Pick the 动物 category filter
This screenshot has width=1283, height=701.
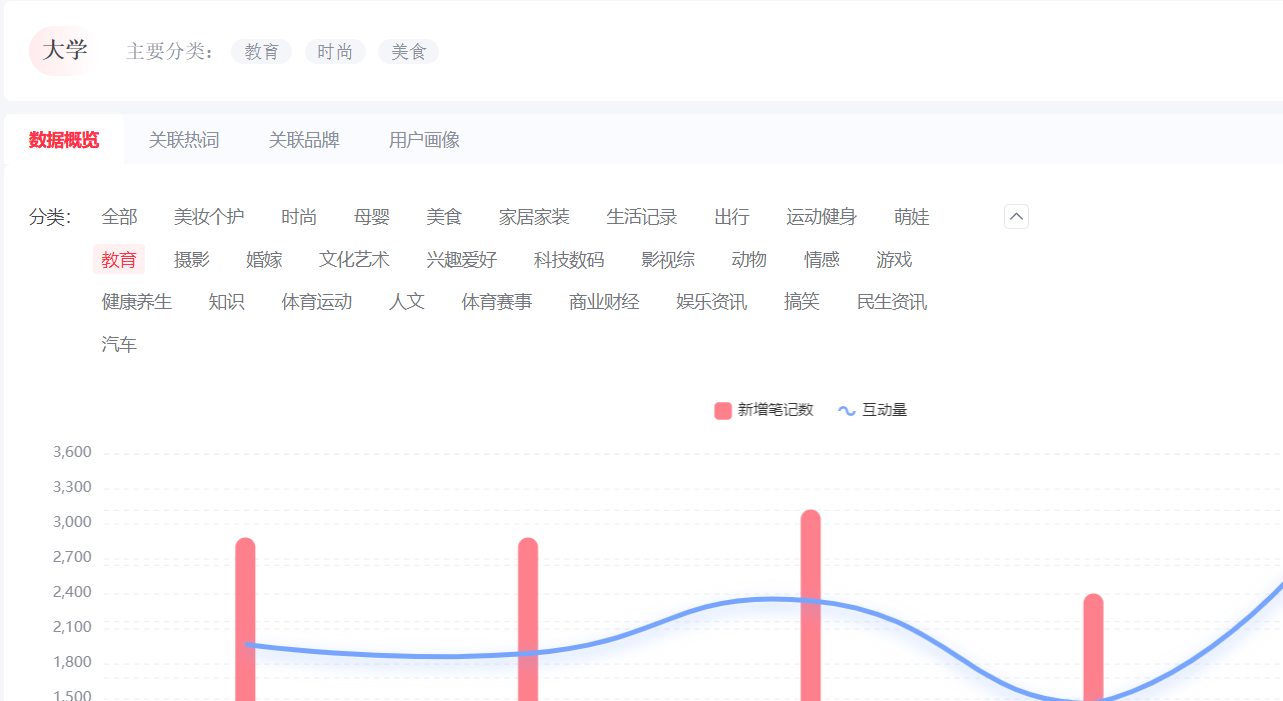749,260
